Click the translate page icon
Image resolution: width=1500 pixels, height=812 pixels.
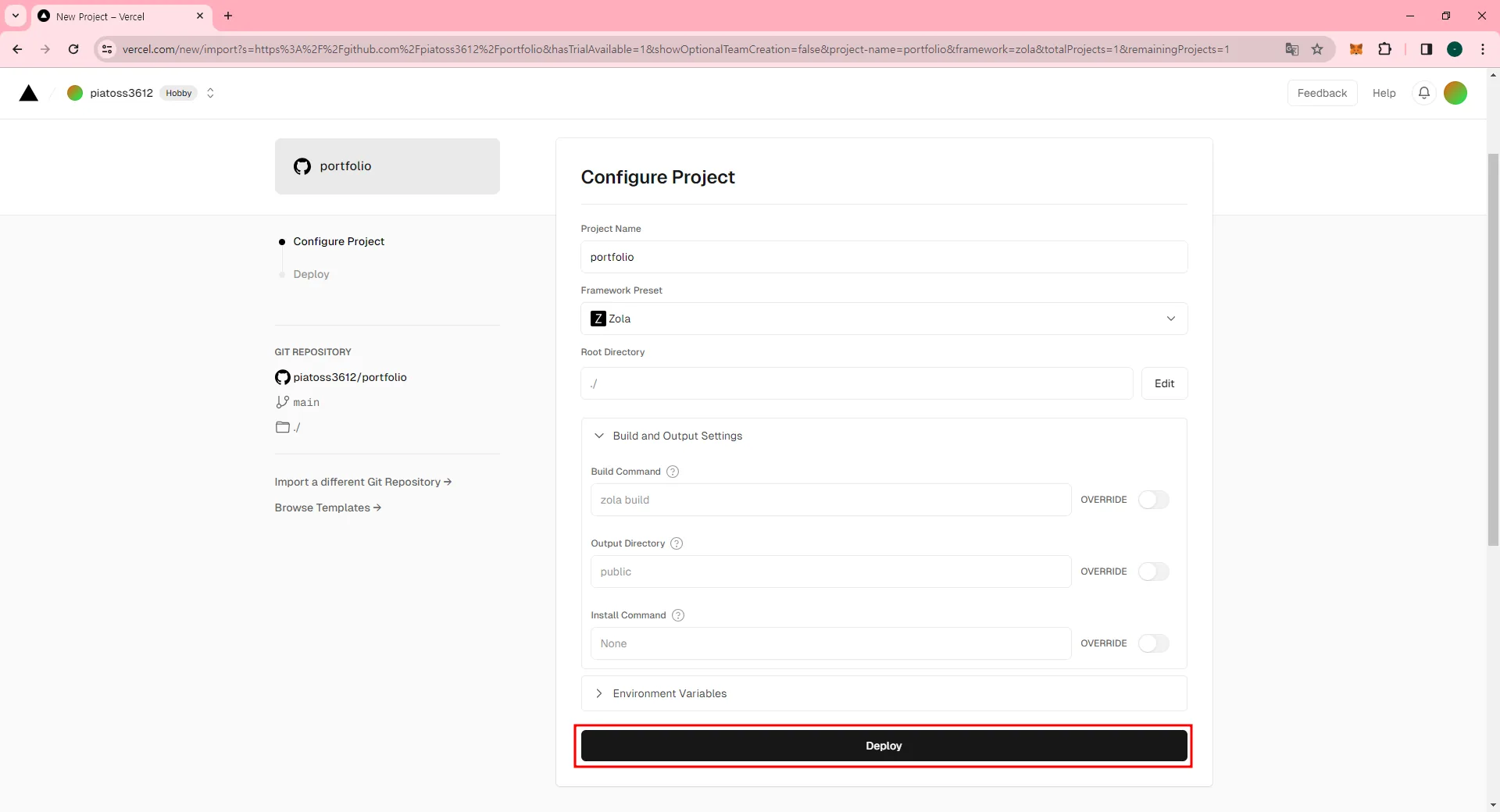(1292, 49)
